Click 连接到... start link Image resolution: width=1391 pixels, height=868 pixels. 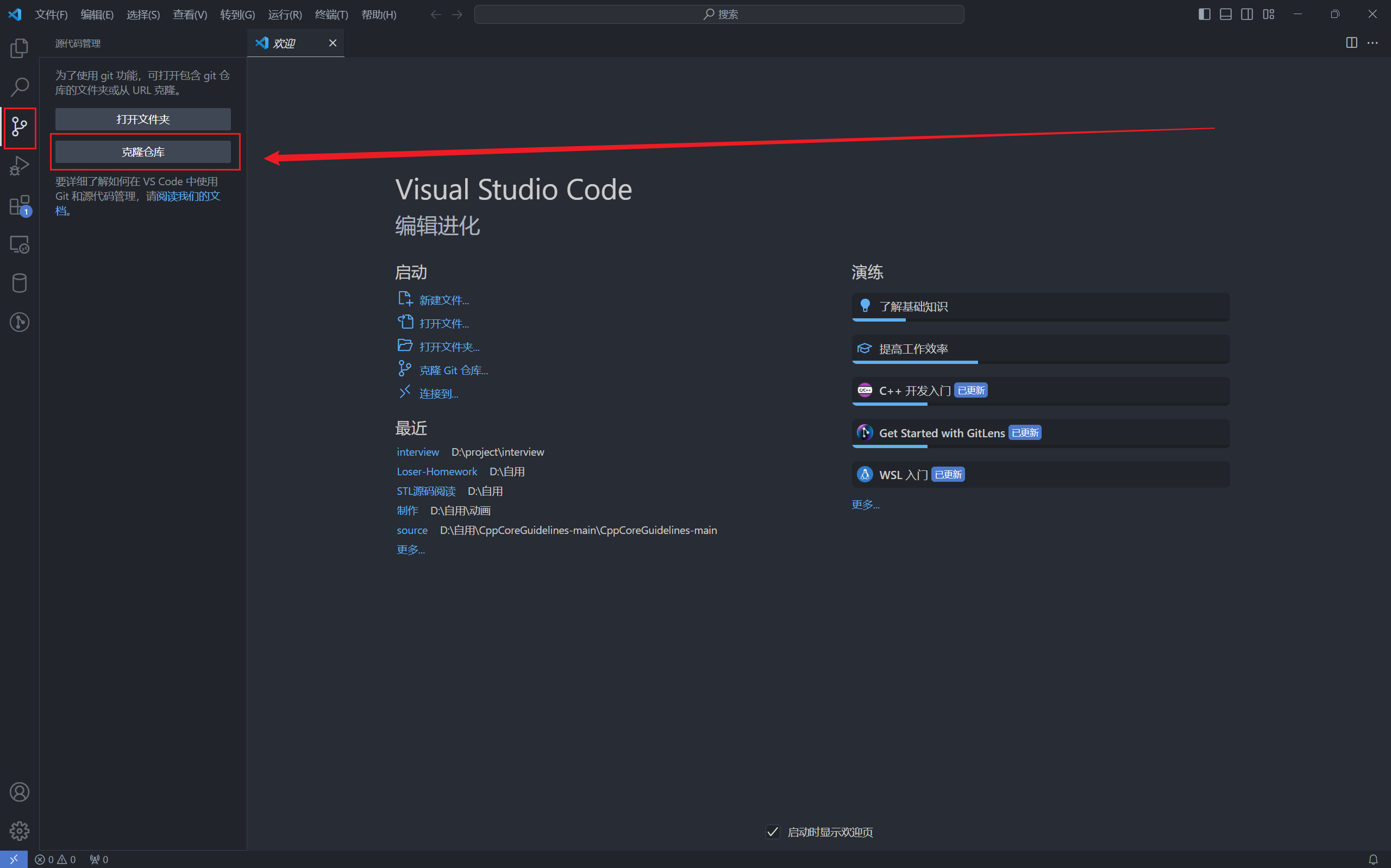point(438,394)
